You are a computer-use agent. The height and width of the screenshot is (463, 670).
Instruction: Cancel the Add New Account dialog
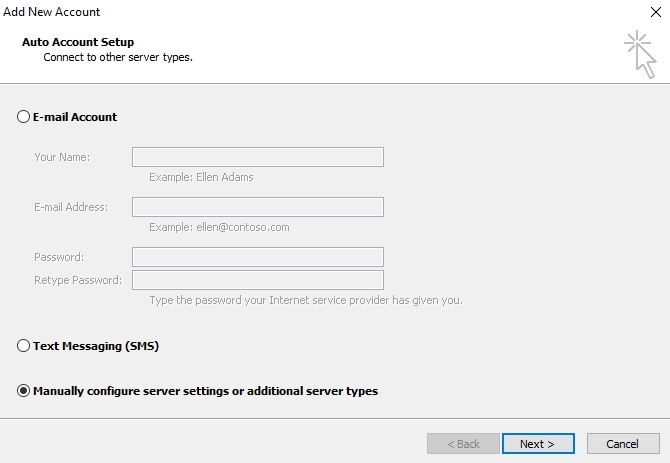(622, 443)
